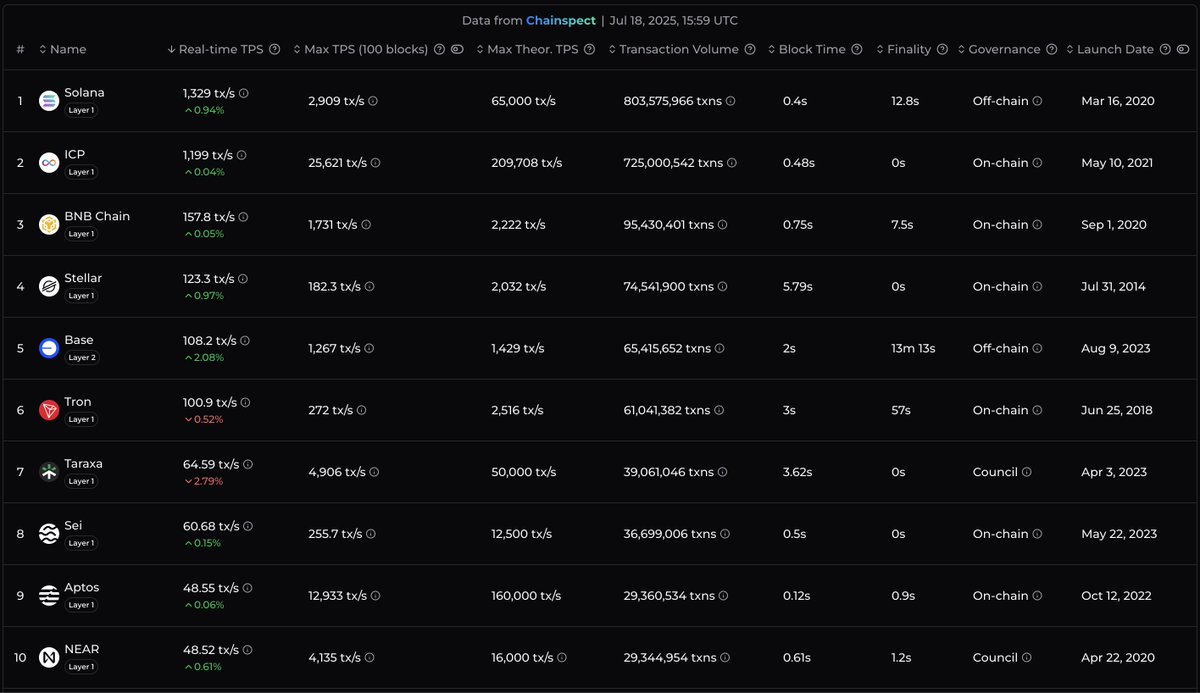Click the Aptos logo icon
The width and height of the screenshot is (1200, 693).
click(x=49, y=596)
